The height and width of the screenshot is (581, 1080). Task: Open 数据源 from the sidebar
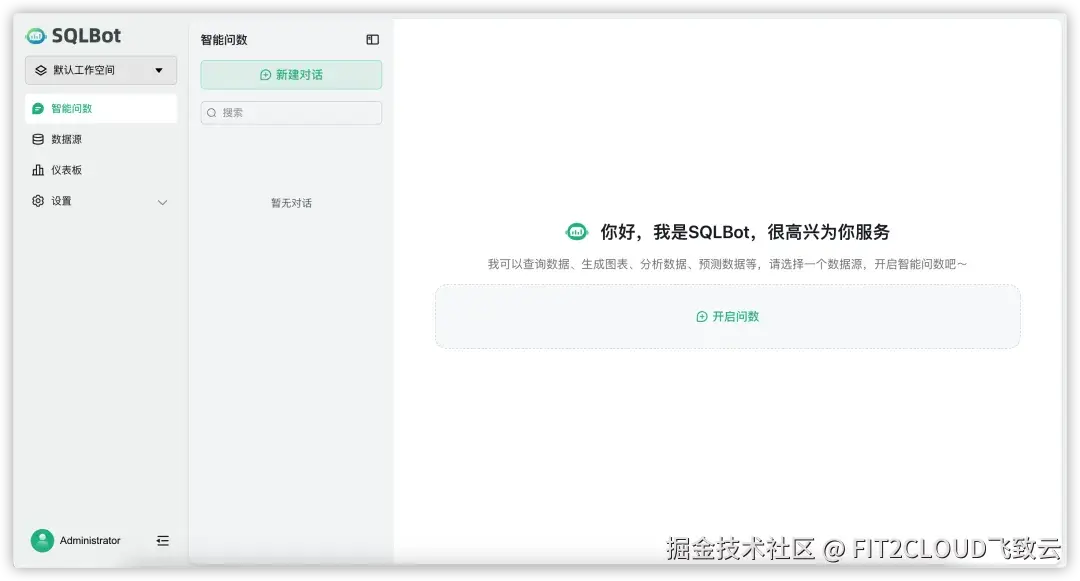pos(101,139)
